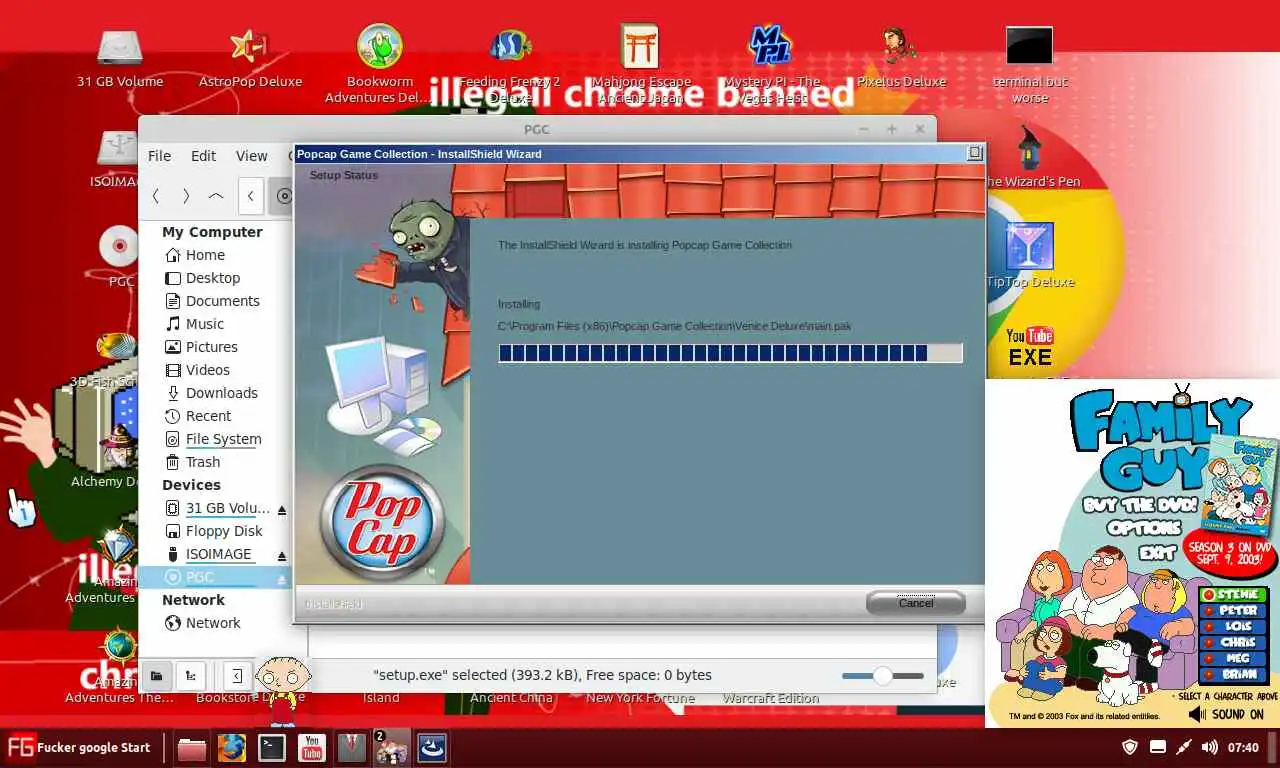The image size is (1280, 768).
Task: Open Network in the sidebar
Action: pyautogui.click(x=213, y=623)
